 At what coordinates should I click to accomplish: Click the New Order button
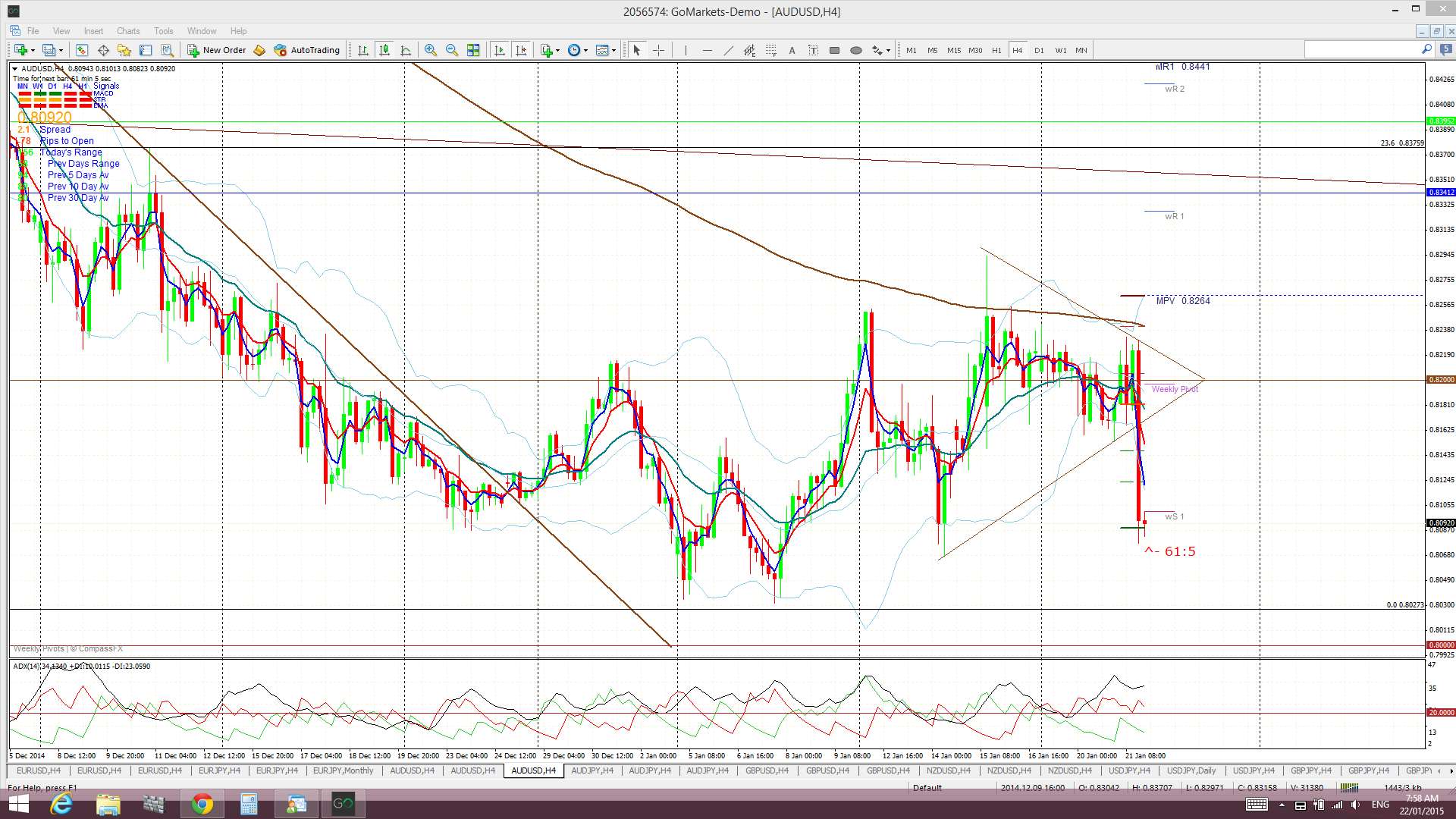coord(217,50)
